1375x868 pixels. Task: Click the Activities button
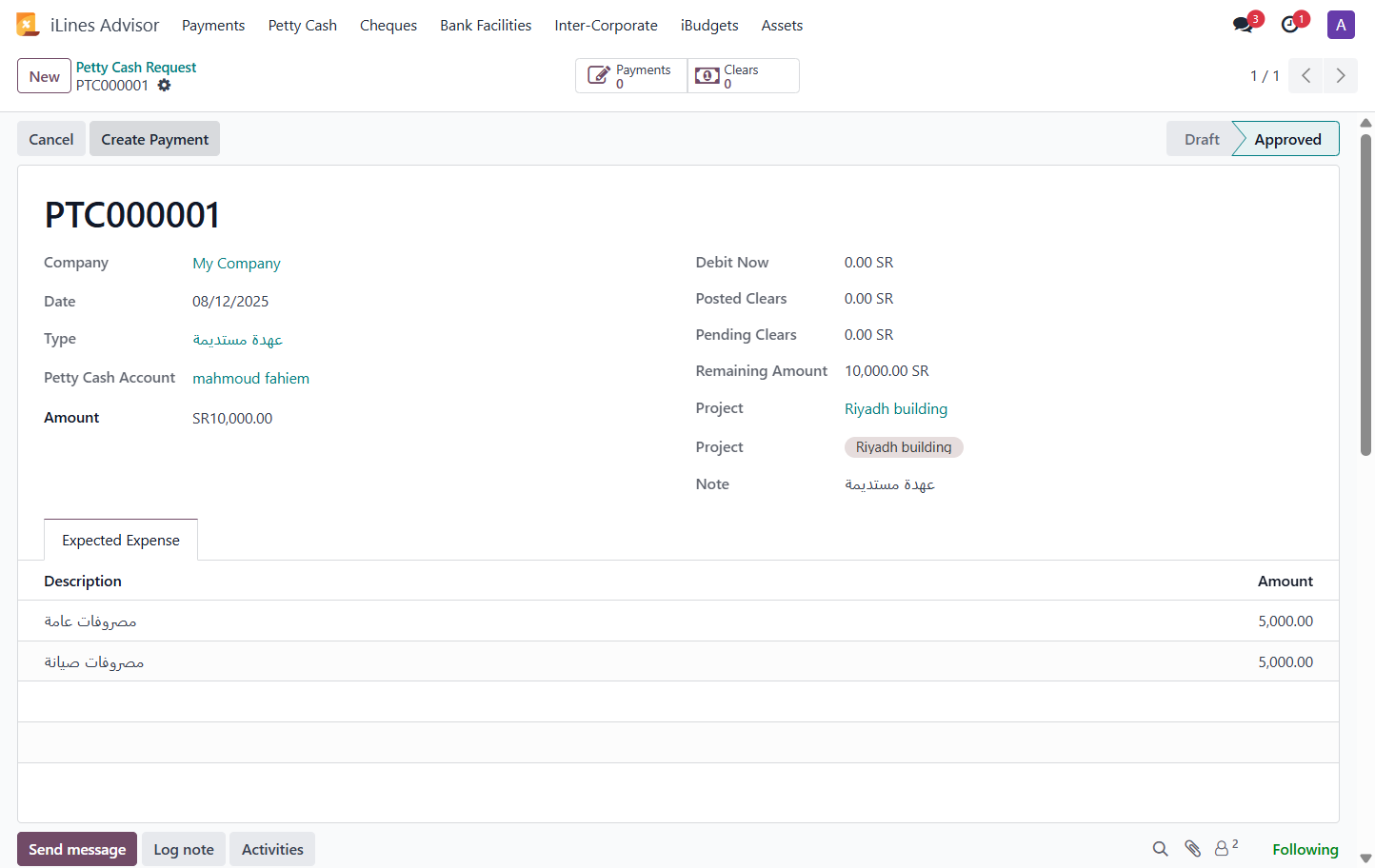point(272,849)
